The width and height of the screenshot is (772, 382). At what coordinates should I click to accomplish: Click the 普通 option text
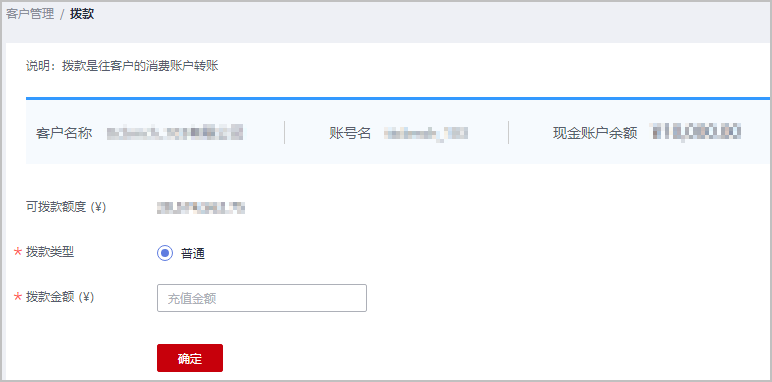click(193, 254)
